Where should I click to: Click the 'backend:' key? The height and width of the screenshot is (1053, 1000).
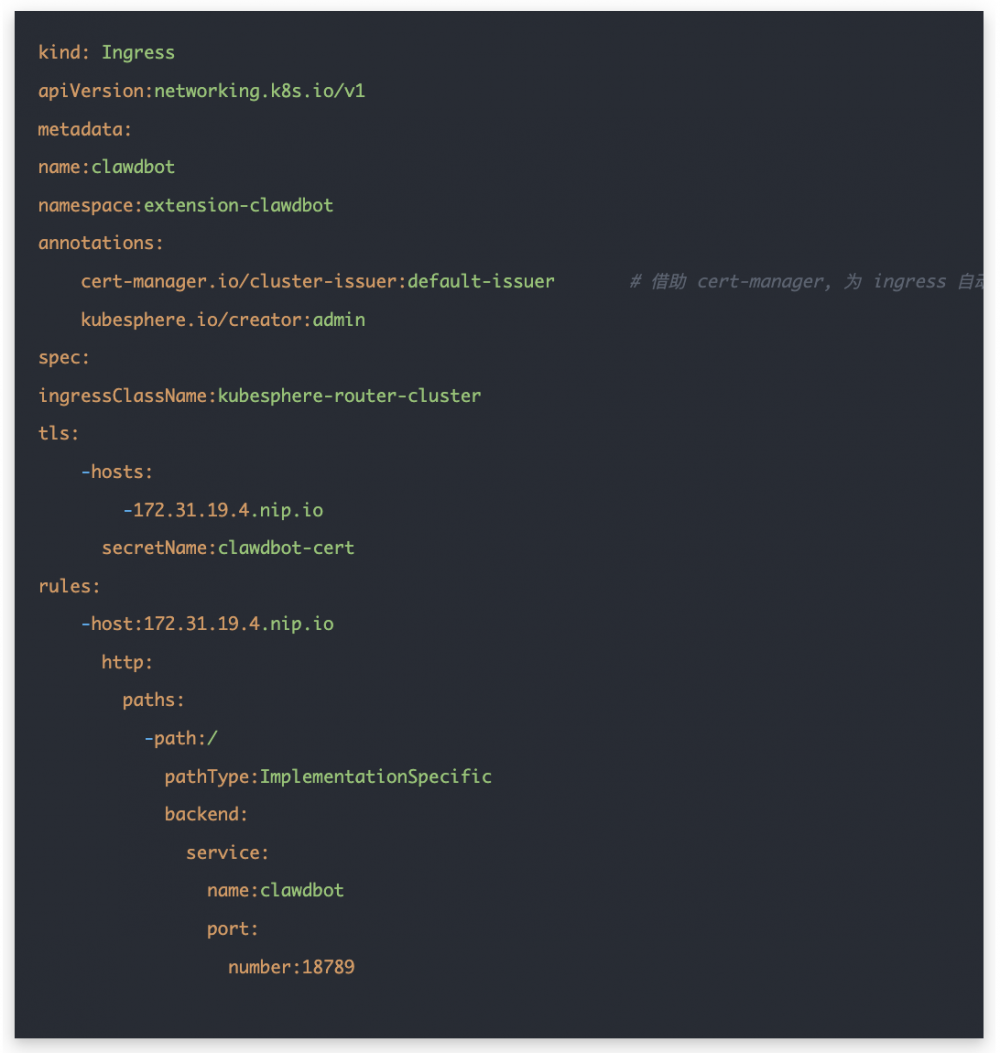206,814
